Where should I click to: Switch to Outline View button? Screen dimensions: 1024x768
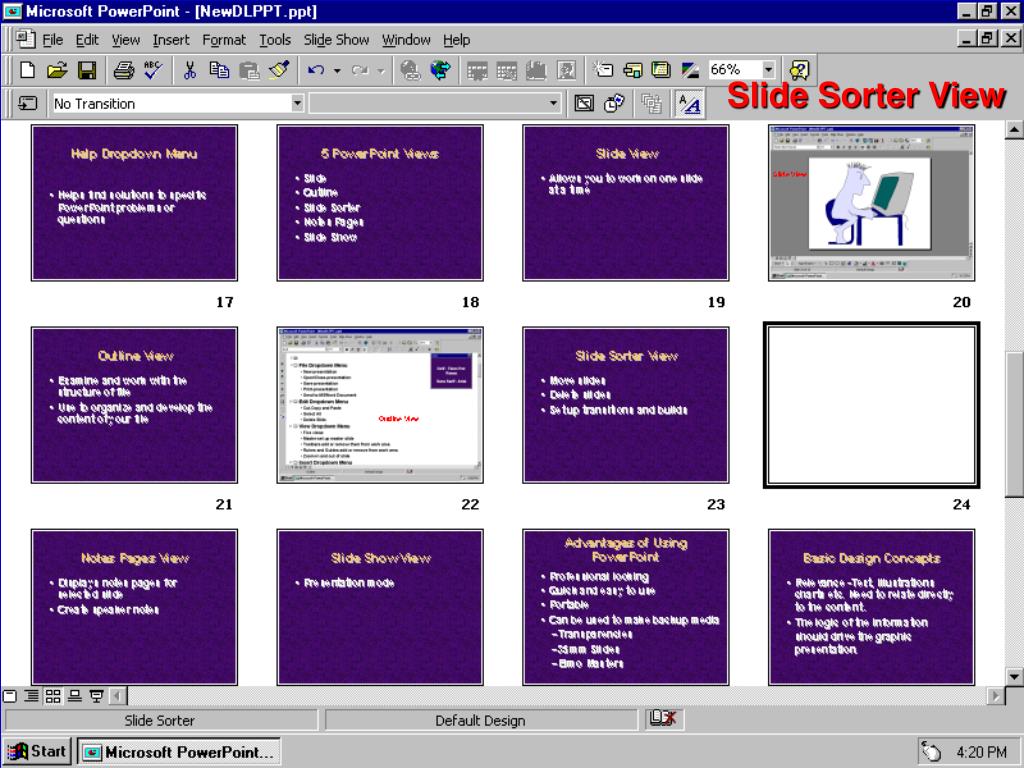31,696
